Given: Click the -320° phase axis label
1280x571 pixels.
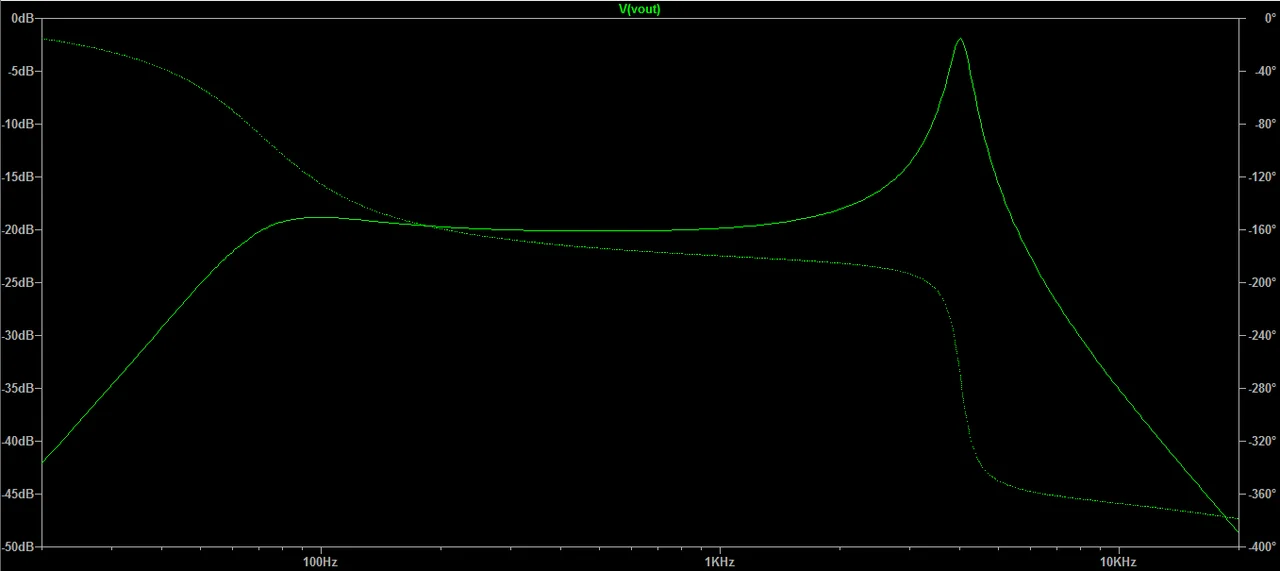Looking at the screenshot, I should pos(1259,441).
